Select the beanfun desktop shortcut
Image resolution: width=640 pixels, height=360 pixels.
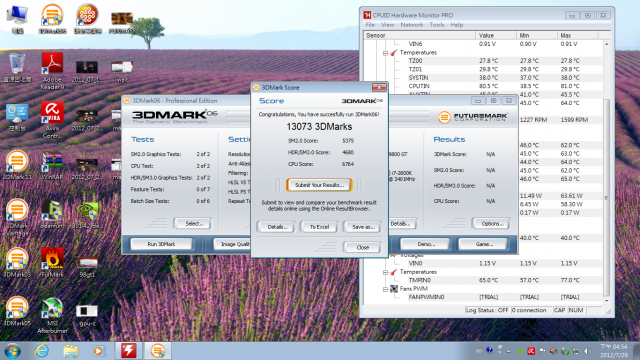point(52,213)
